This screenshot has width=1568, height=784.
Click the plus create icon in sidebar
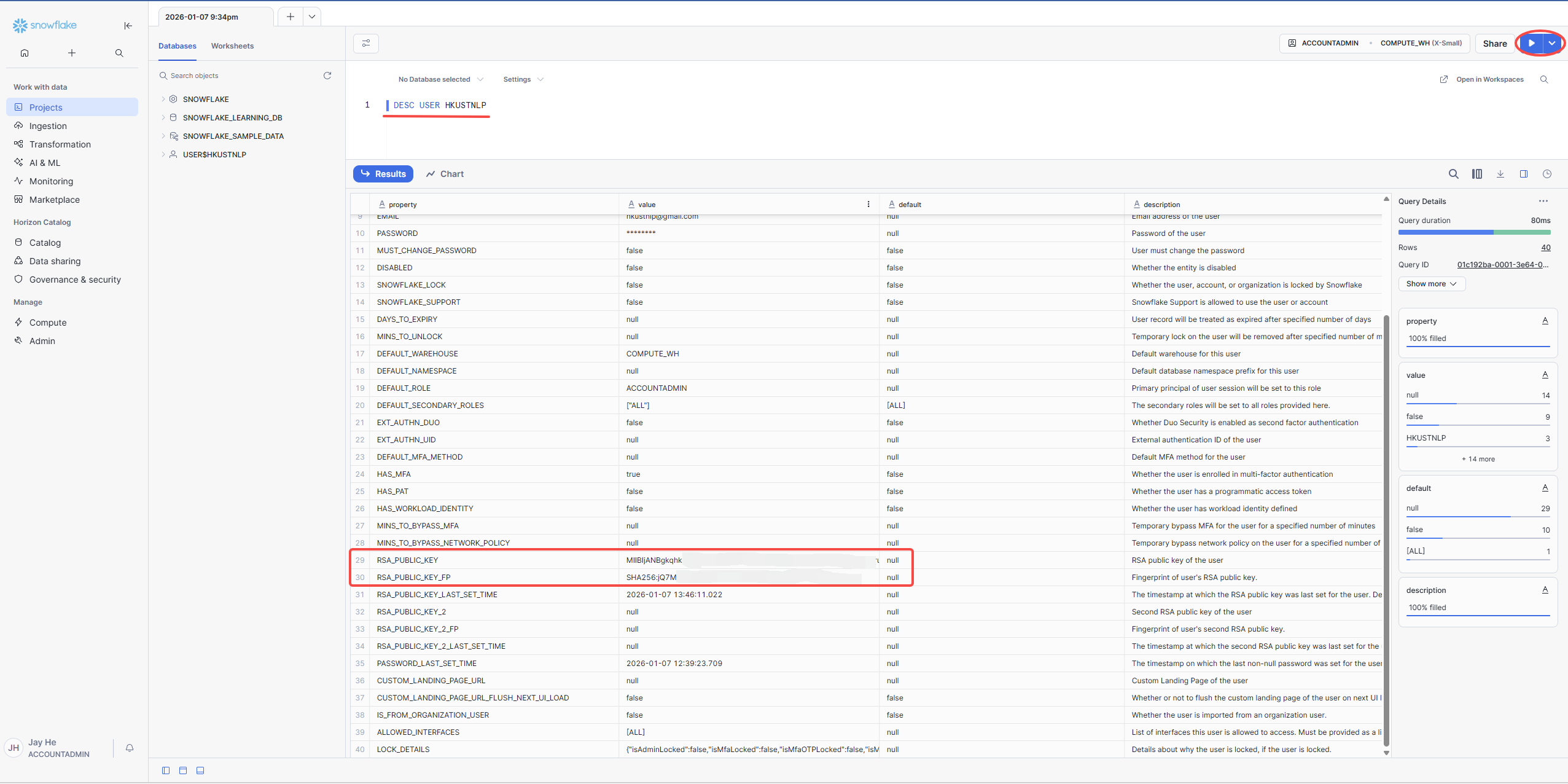(72, 53)
